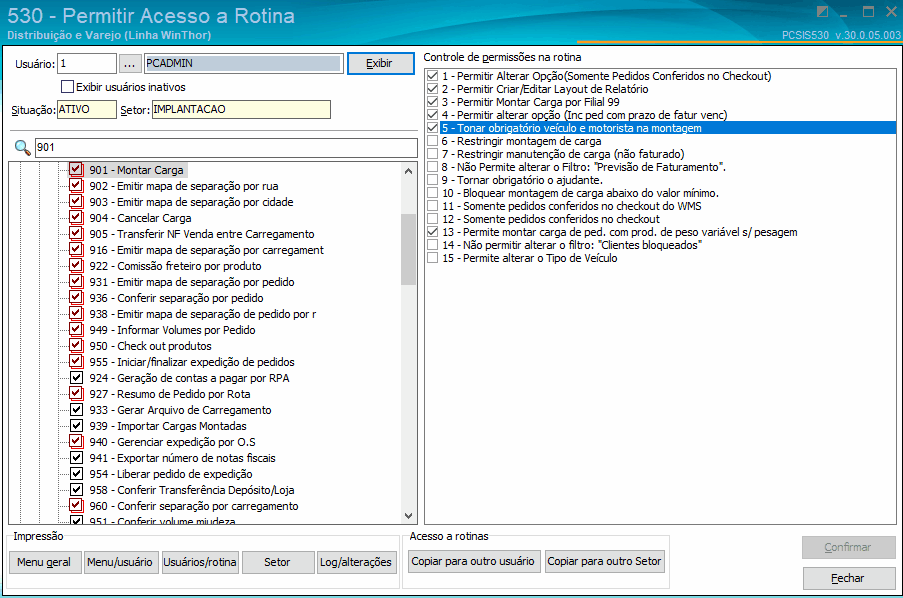Enable permission 12 - pedidos conferidos no checkout
This screenshot has width=903, height=598.
click(x=432, y=219)
